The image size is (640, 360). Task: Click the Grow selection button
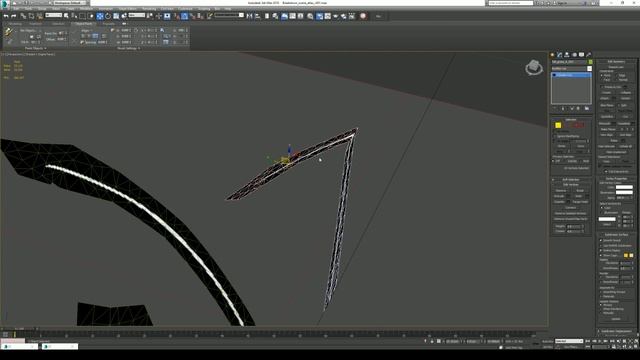tap(580, 146)
